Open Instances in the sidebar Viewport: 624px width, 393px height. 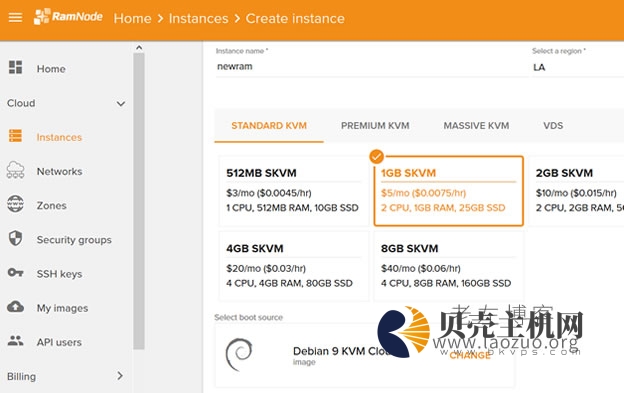coord(59,137)
